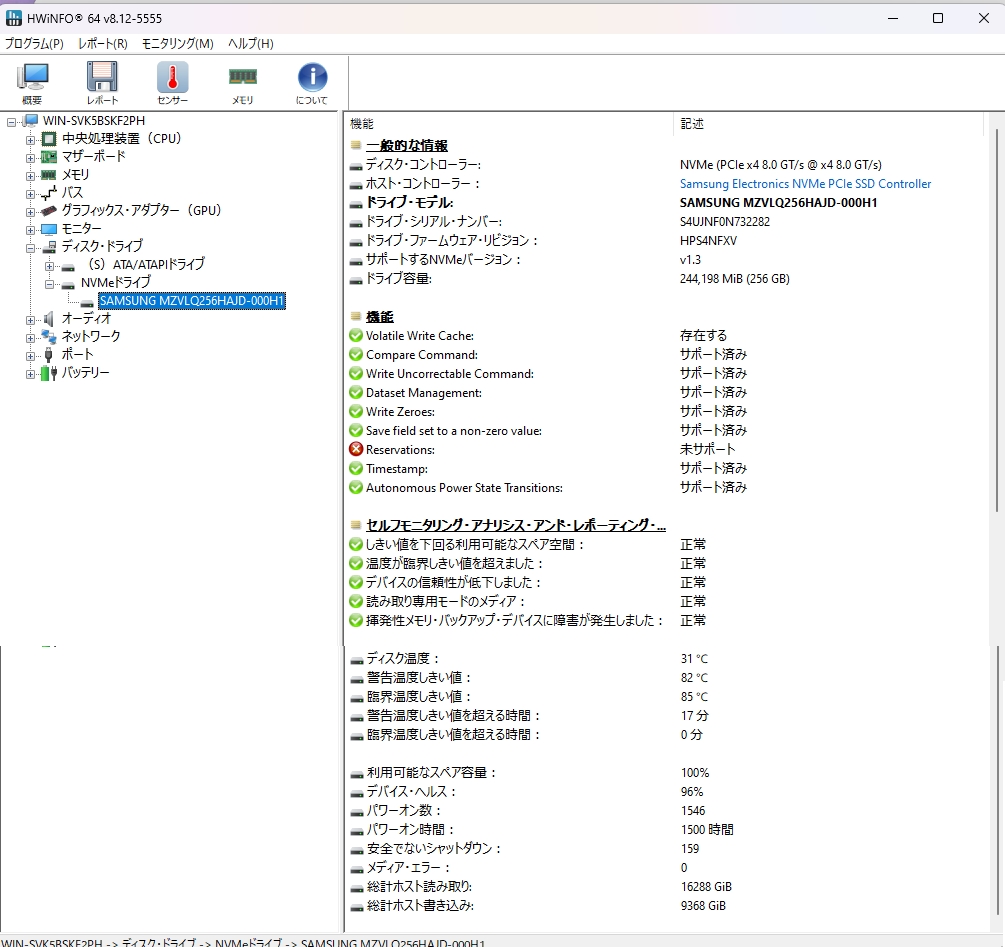
Task: Select the グラフィックス・アダプター (GPU) tree item
Action: click(x=141, y=210)
